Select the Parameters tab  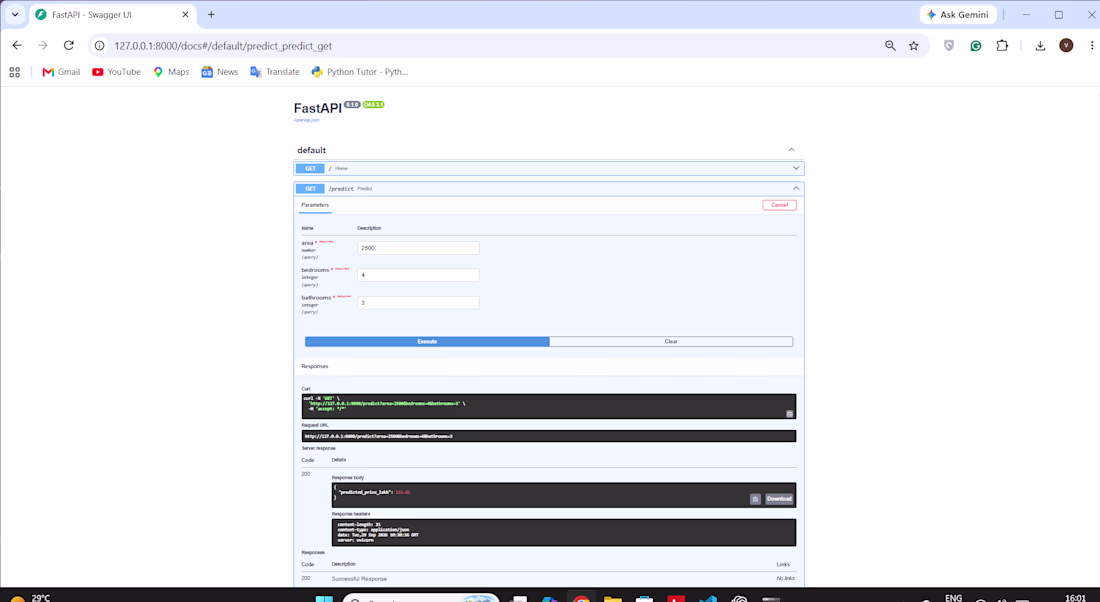[315, 205]
